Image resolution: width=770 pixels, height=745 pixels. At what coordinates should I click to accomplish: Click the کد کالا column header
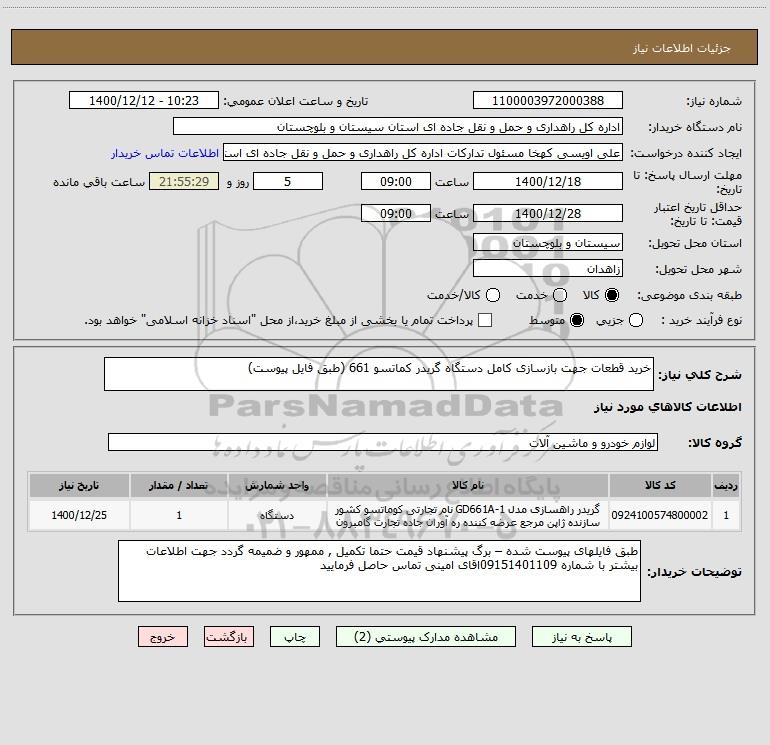660,485
